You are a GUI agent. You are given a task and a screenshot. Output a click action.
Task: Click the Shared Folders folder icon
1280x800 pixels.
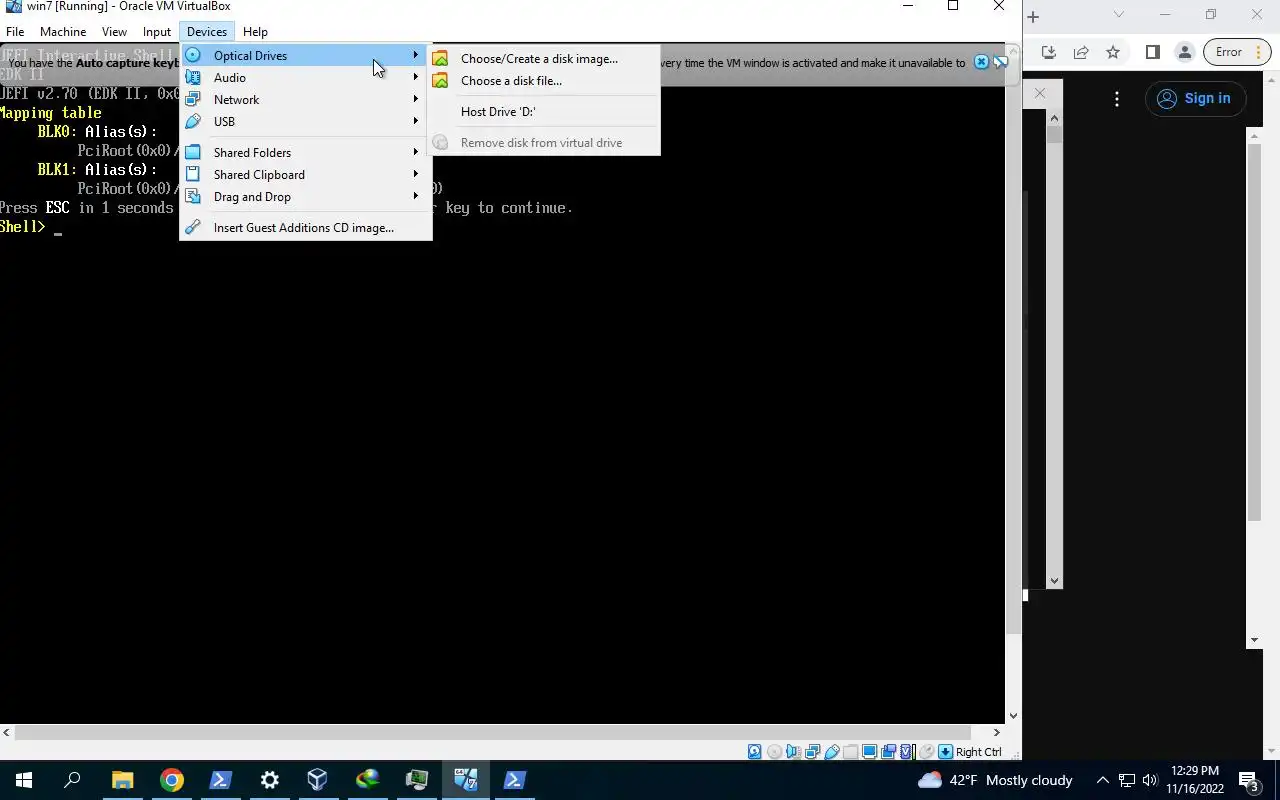coord(193,152)
